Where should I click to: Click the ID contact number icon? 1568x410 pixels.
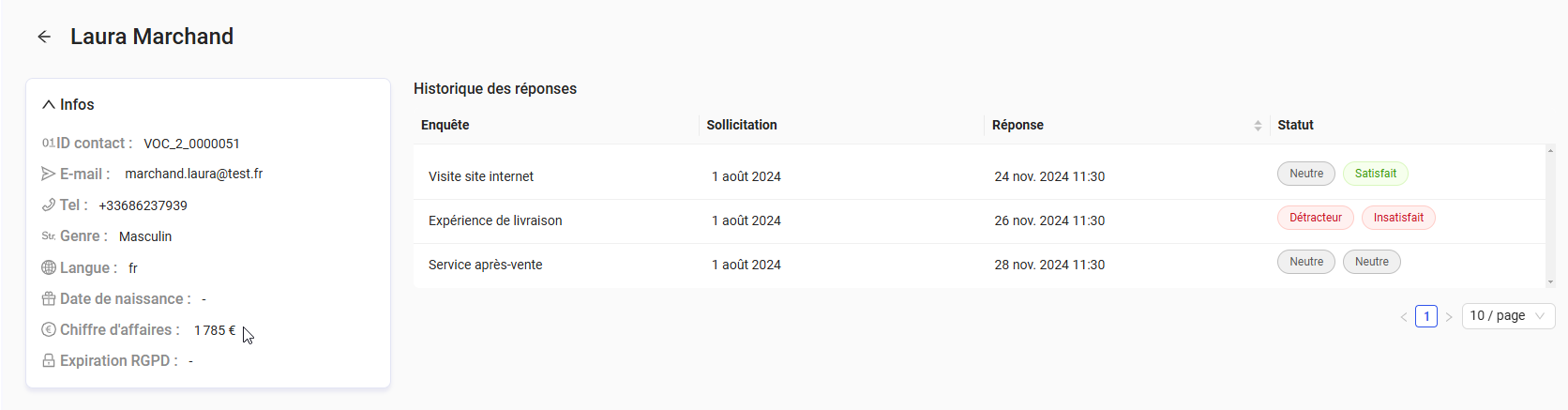[x=48, y=144]
